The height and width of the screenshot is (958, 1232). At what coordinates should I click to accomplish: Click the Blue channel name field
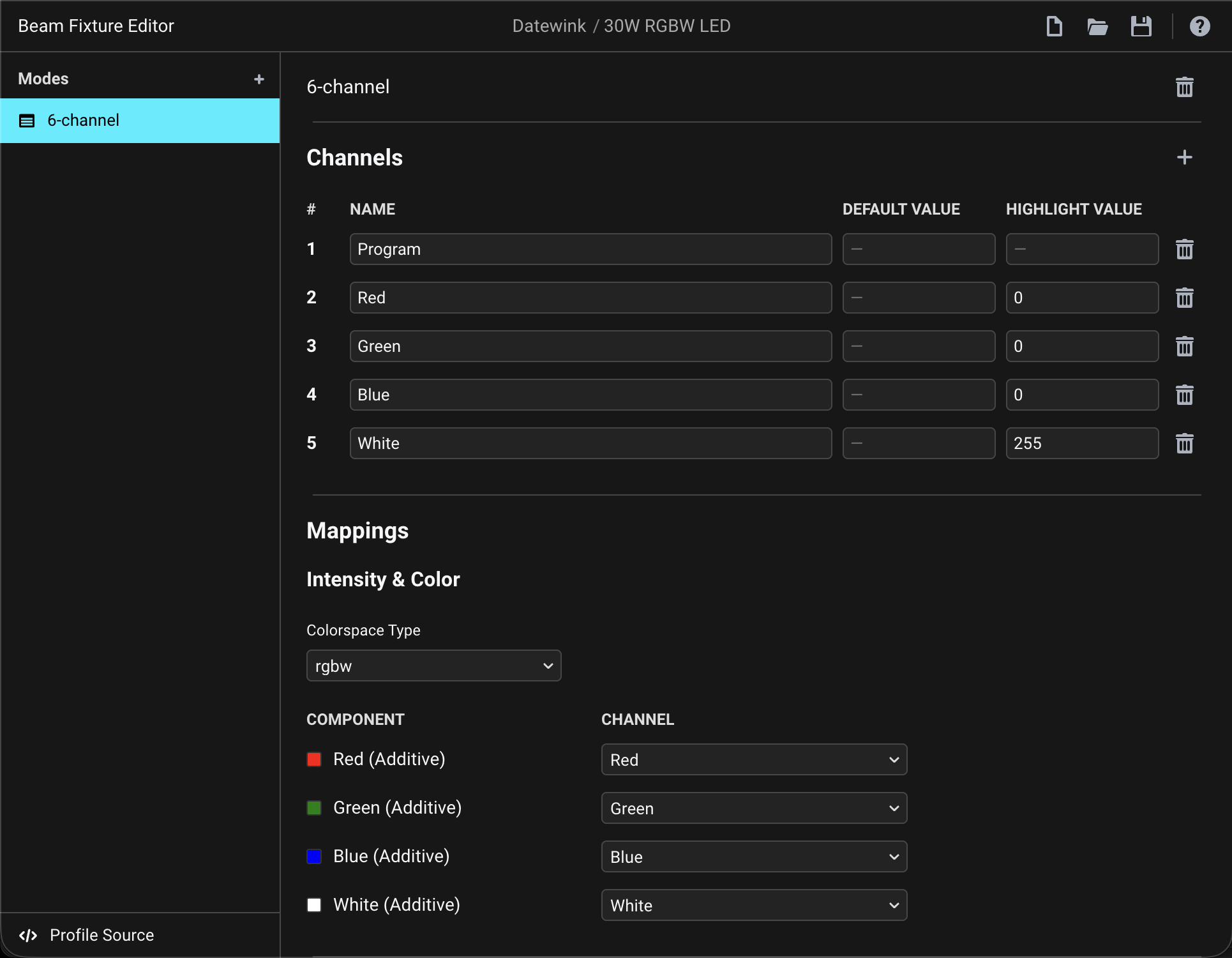pos(590,395)
